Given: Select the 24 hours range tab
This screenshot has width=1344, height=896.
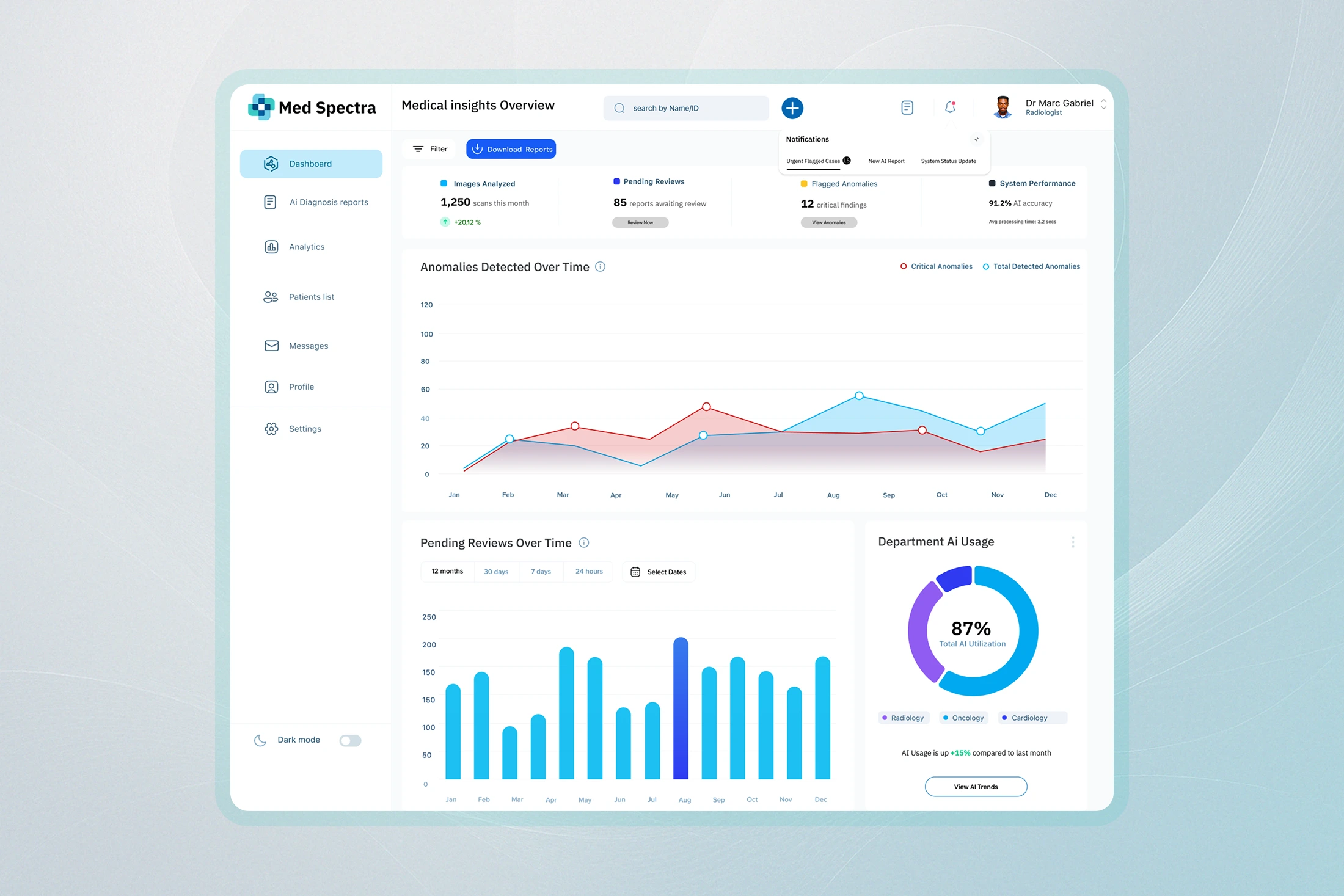Looking at the screenshot, I should point(589,572).
